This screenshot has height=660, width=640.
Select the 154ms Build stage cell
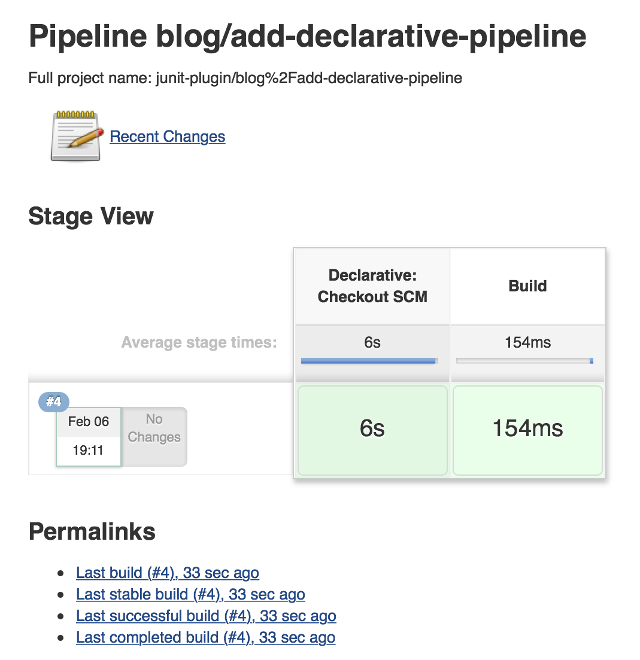click(x=527, y=430)
